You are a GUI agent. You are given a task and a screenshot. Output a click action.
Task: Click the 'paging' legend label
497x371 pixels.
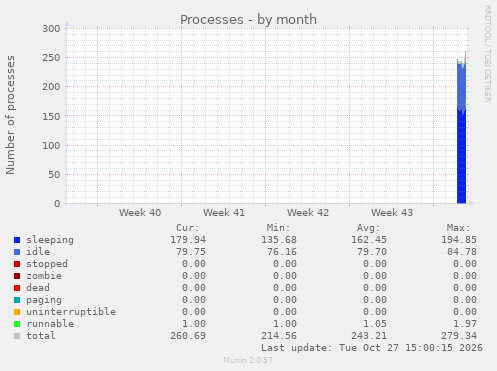pos(44,300)
